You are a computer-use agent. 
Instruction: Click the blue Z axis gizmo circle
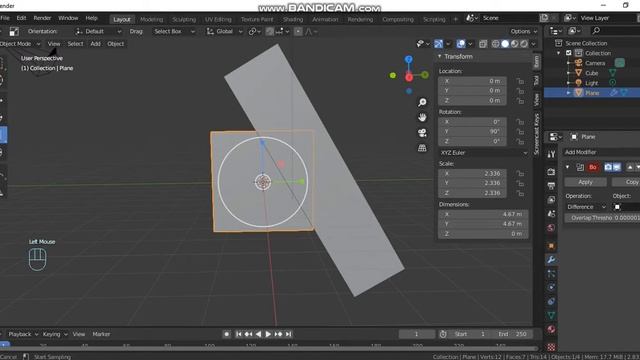point(409,60)
